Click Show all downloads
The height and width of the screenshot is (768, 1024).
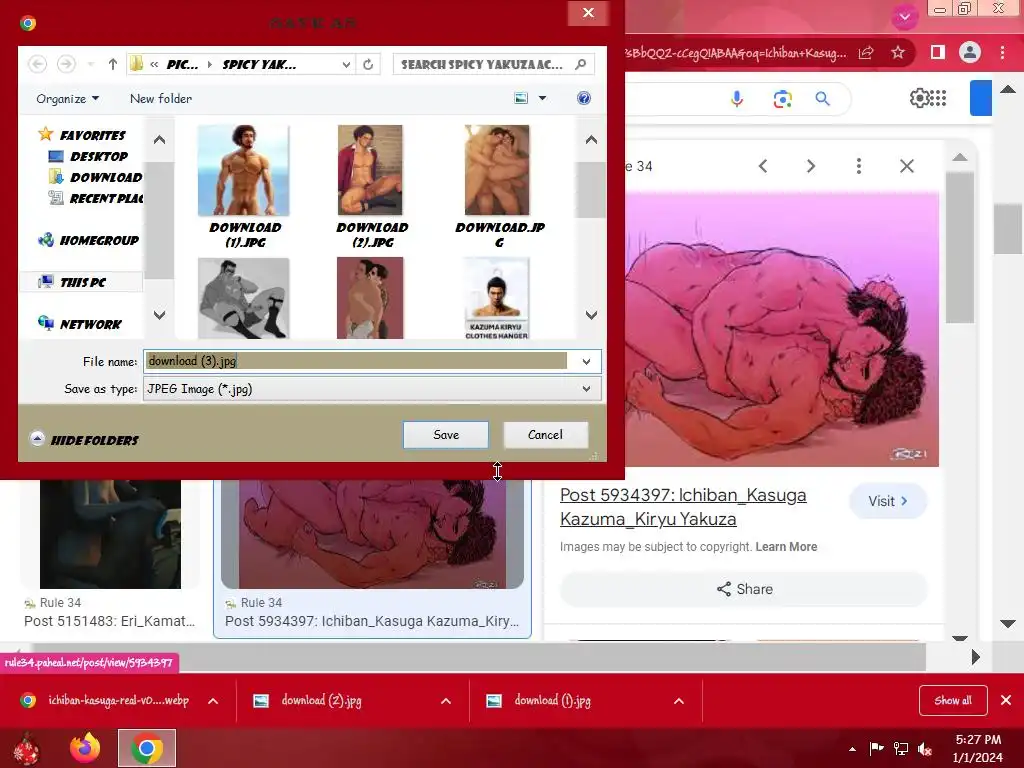click(x=953, y=701)
